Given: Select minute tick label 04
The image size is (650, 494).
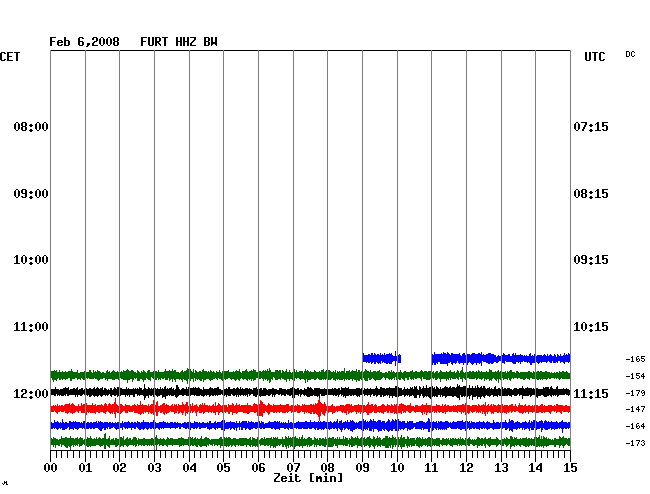Looking at the screenshot, I should click(x=189, y=468).
